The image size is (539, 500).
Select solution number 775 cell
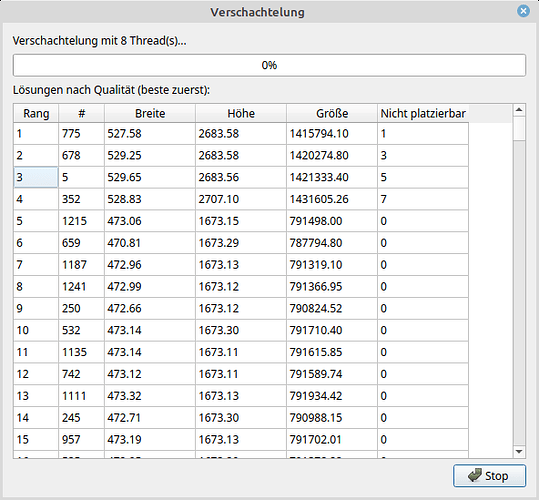(81, 134)
